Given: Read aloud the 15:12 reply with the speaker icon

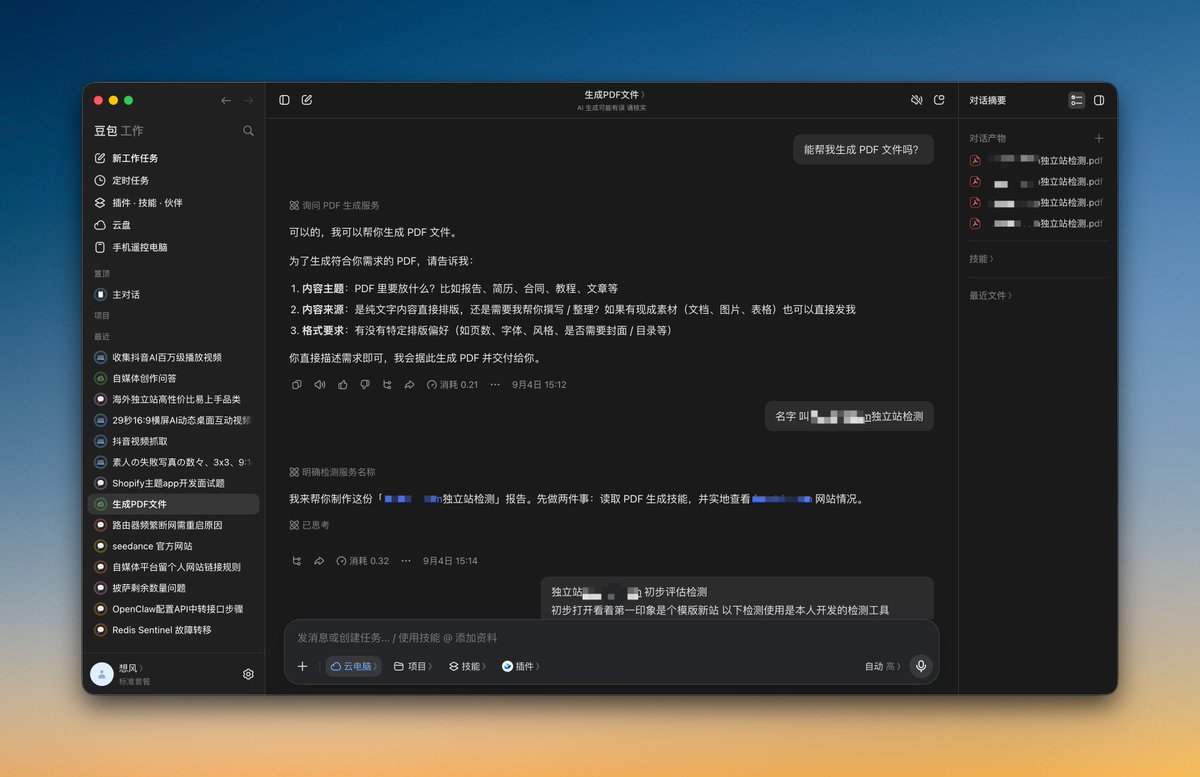Looking at the screenshot, I should [319, 384].
